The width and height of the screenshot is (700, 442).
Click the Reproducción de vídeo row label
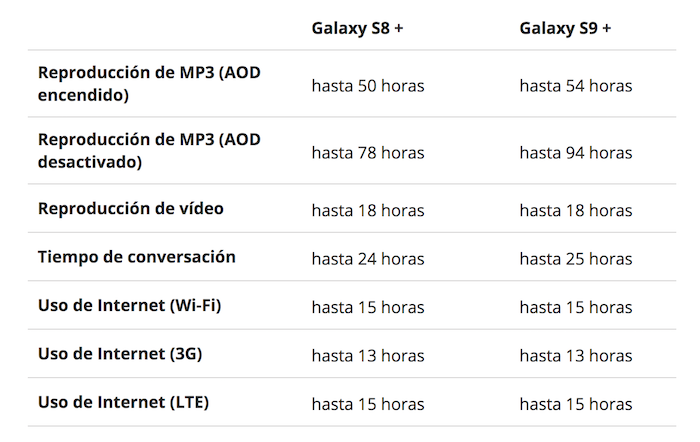pyautogui.click(x=131, y=208)
